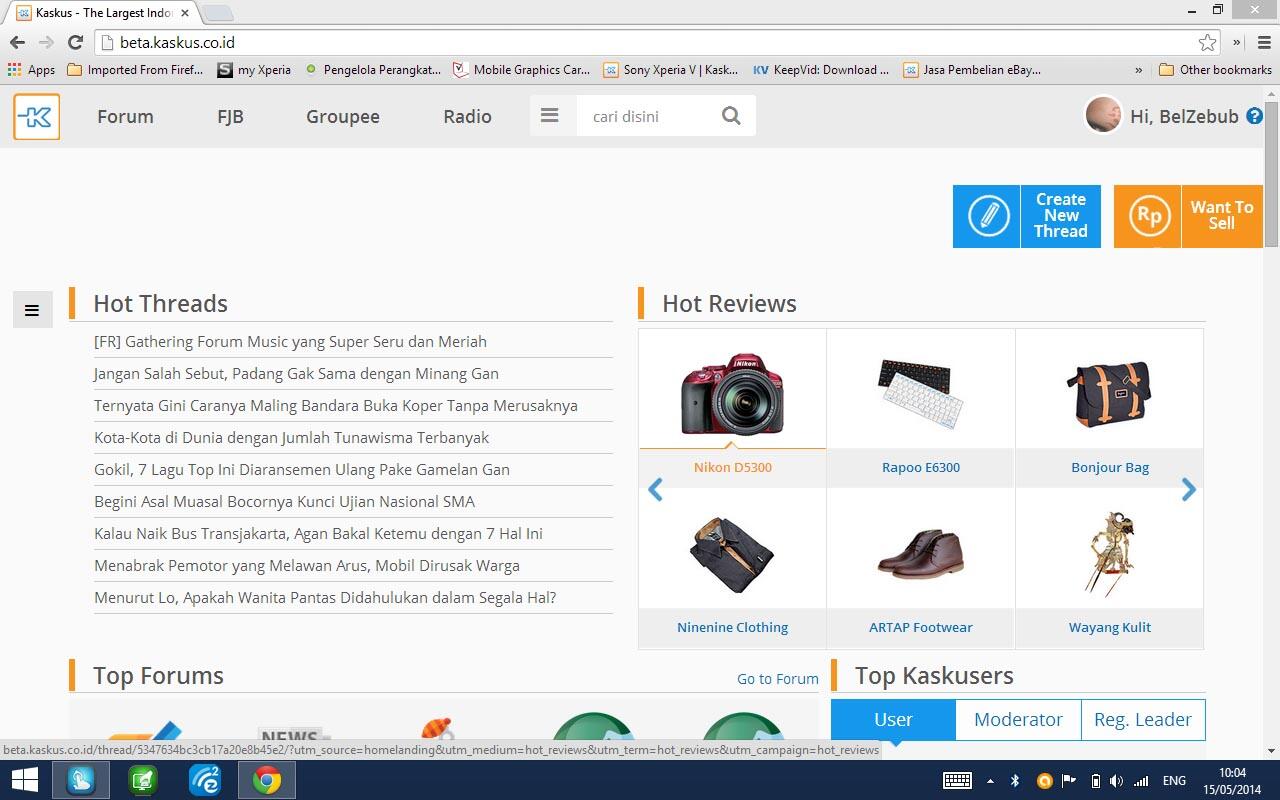Open thread Kalau Naik Bus Transjakarta
Viewport: 1280px width, 800px height.
pos(318,533)
